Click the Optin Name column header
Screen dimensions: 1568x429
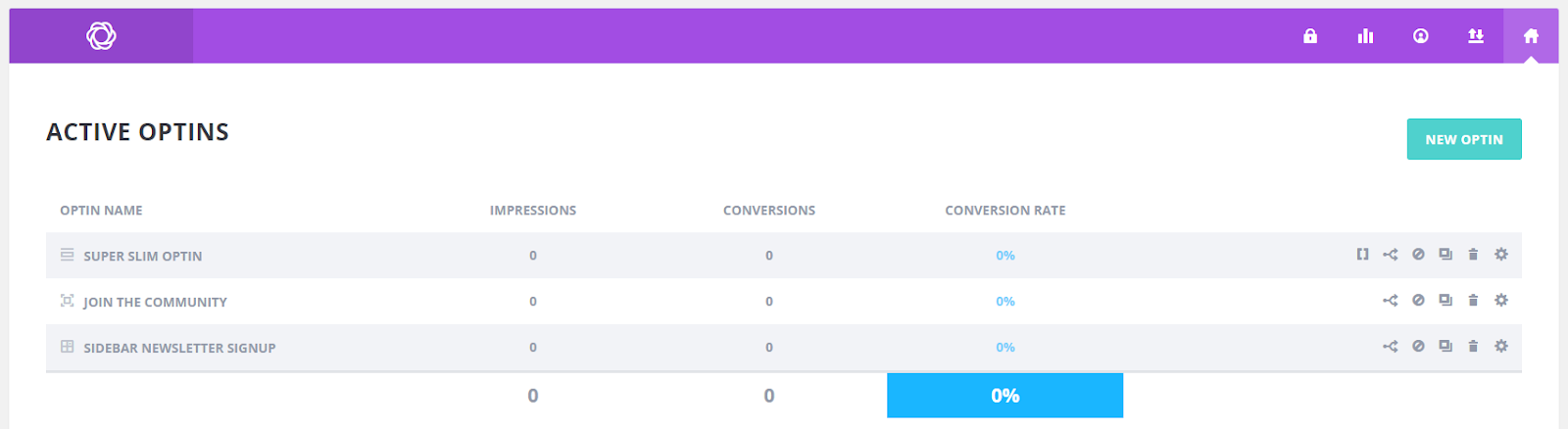[x=101, y=211]
